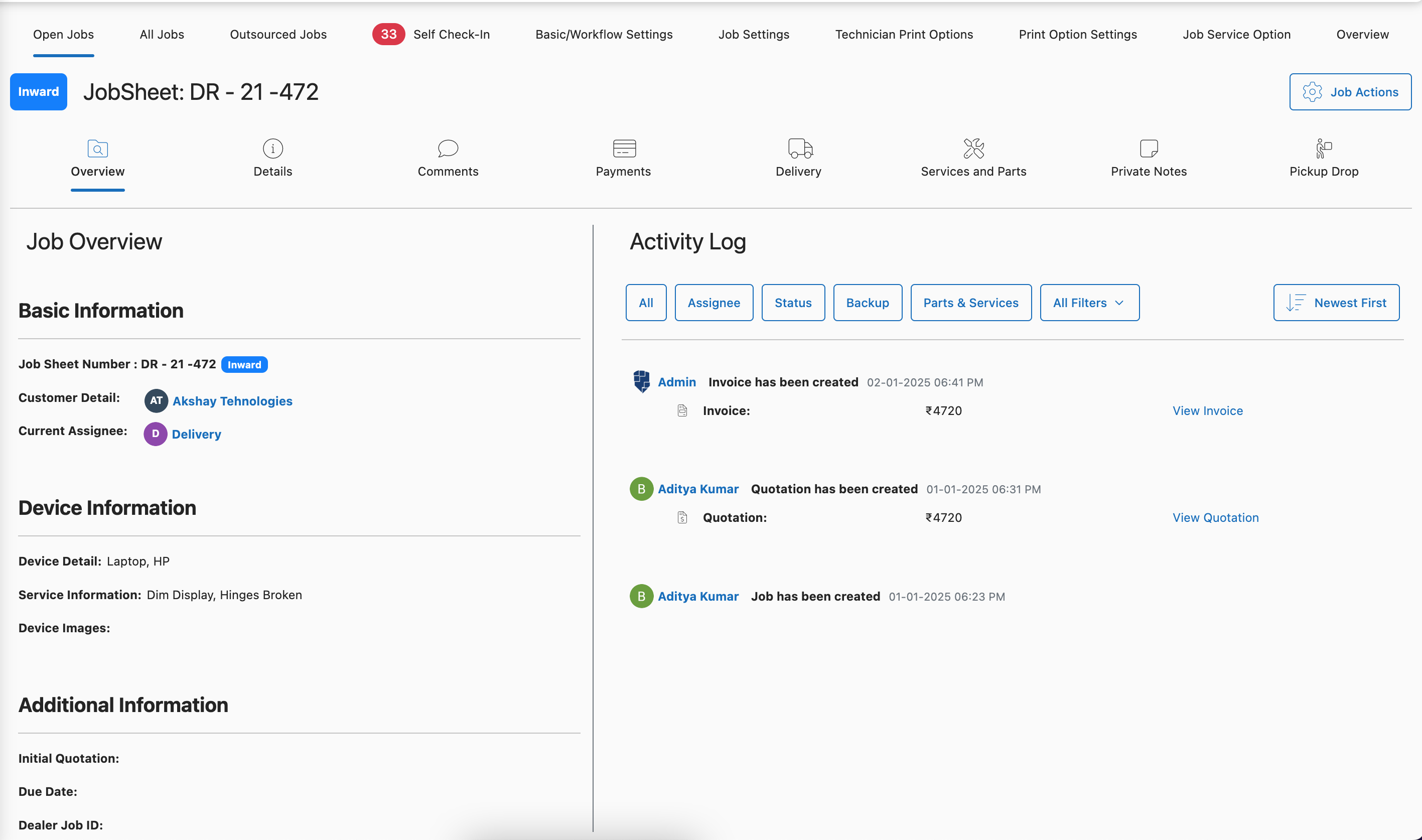Image resolution: width=1422 pixels, height=840 pixels.
Task: Click the AT customer avatar circle
Action: [x=156, y=401]
